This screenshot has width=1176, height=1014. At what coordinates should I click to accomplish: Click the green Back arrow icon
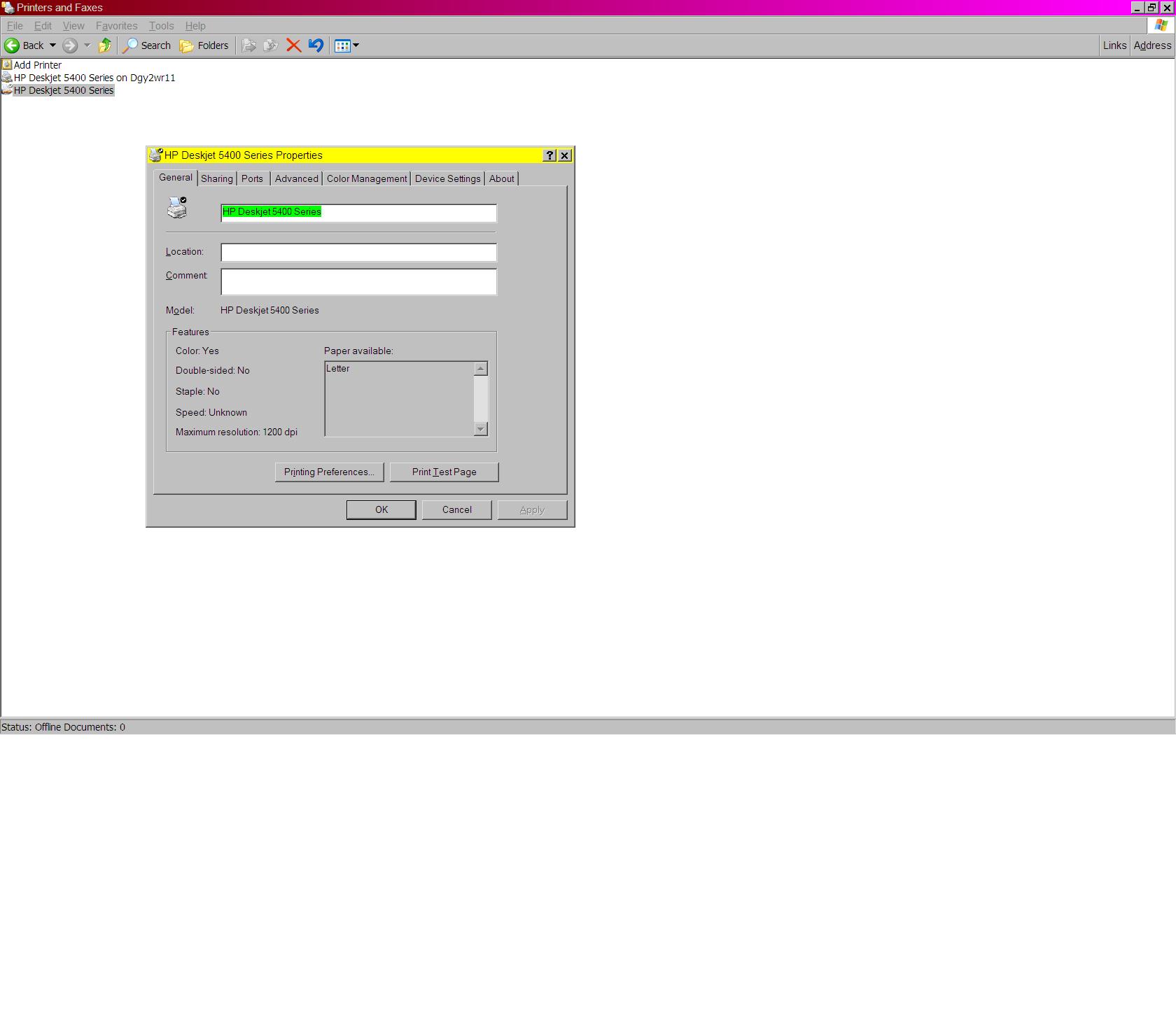(12, 45)
